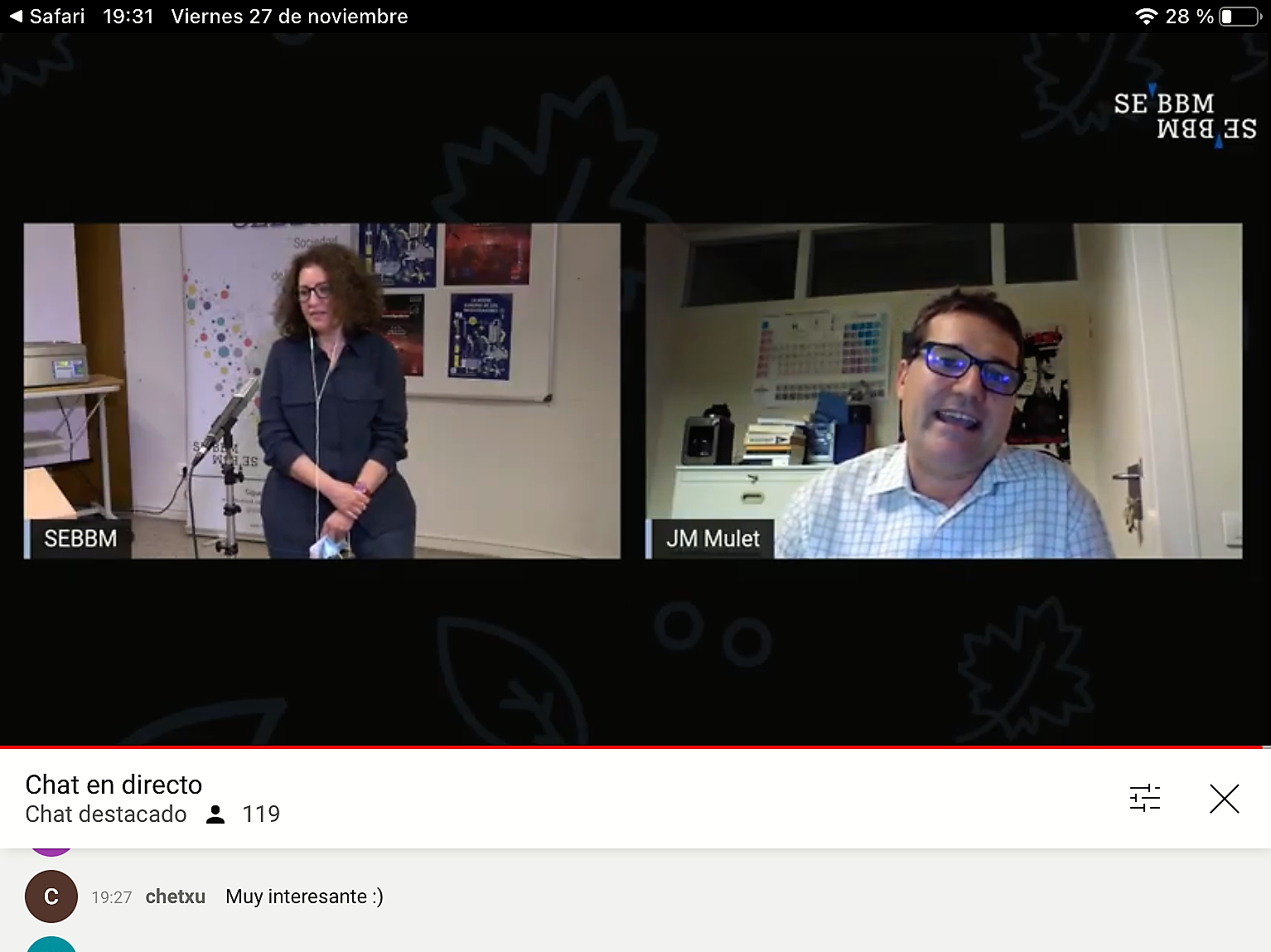Tap the 19:27 message timestamp
This screenshot has width=1271, height=952.
[x=111, y=897]
